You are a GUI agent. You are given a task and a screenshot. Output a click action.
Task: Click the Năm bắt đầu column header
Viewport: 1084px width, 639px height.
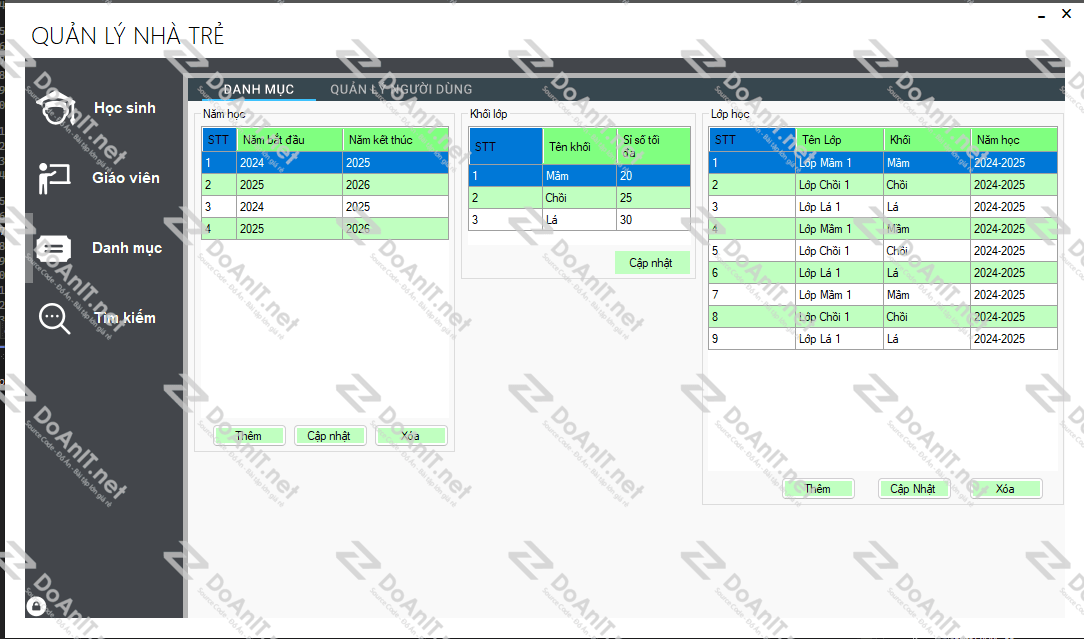point(290,140)
